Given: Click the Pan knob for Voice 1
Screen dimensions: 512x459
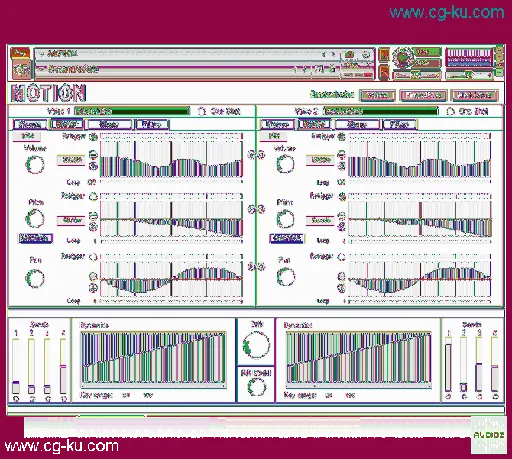Looking at the screenshot, I should (35, 278).
